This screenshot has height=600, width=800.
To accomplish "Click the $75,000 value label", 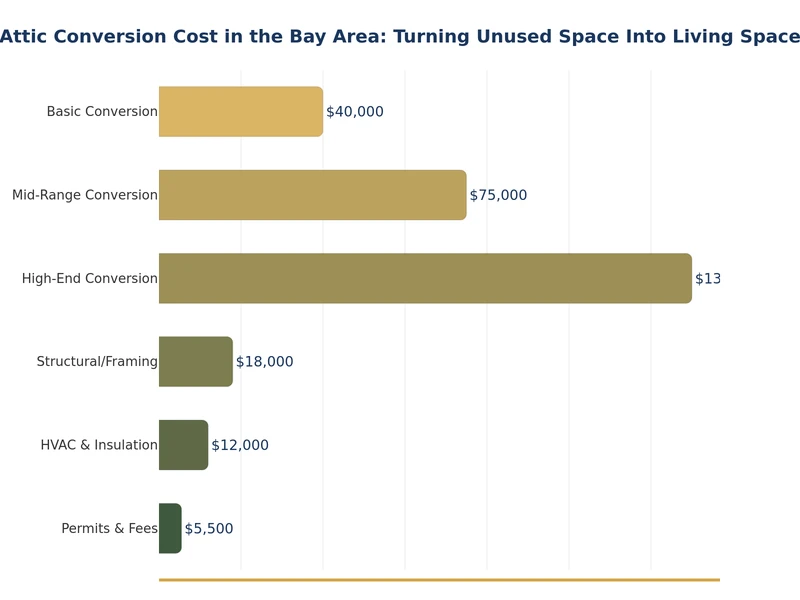I will (x=498, y=195).
